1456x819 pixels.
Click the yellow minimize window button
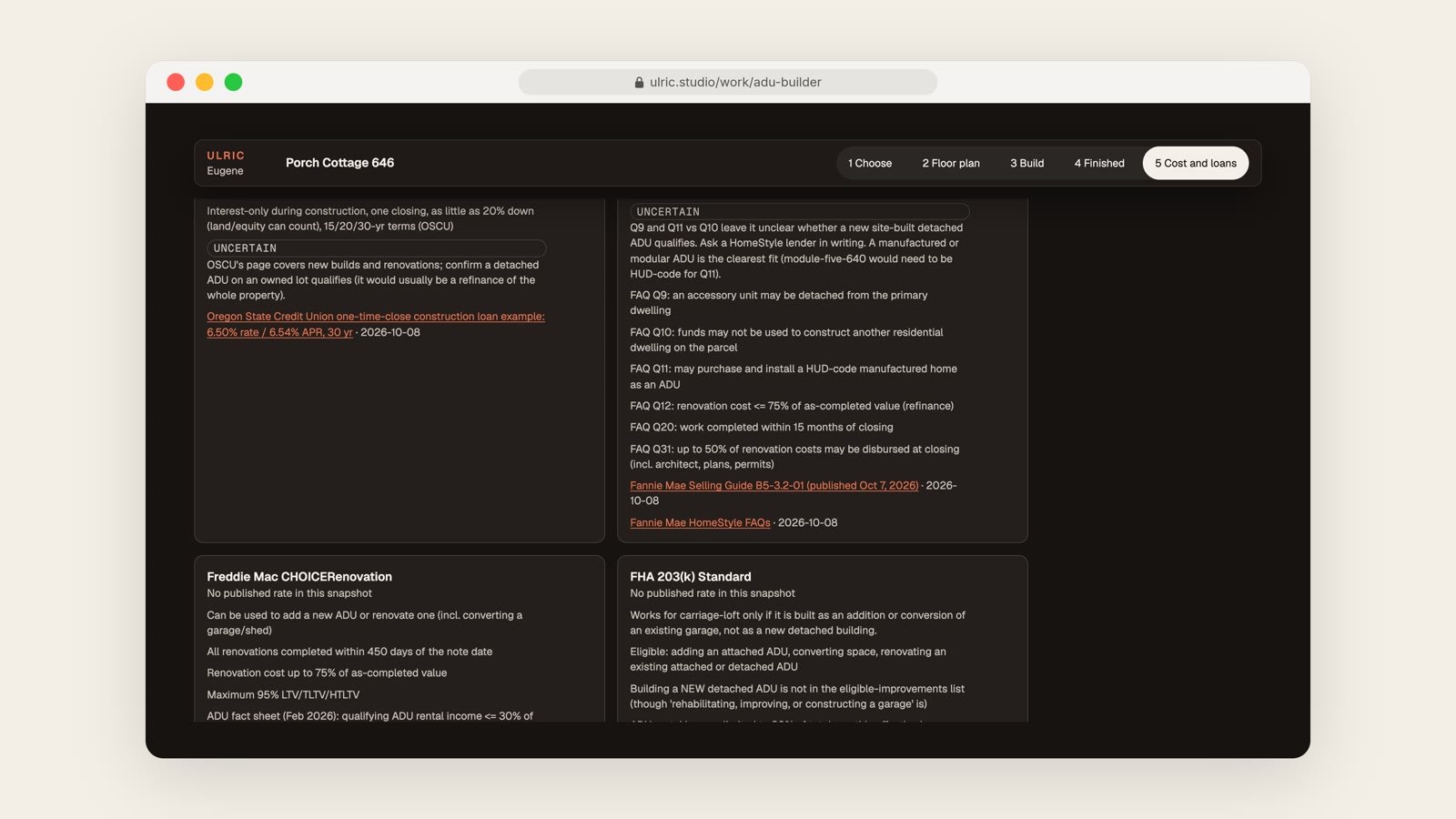tap(205, 82)
